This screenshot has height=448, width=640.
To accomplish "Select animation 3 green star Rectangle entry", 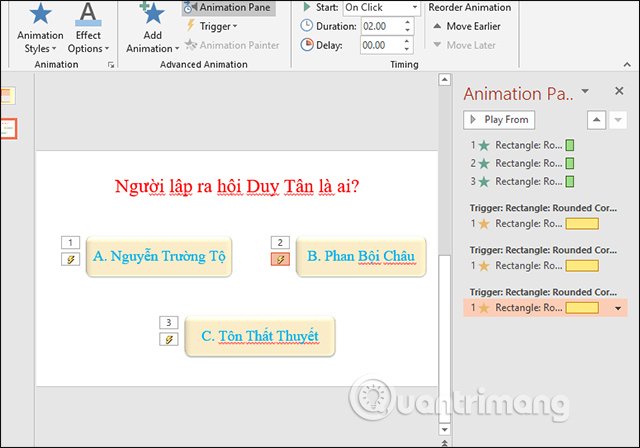I will point(522,181).
